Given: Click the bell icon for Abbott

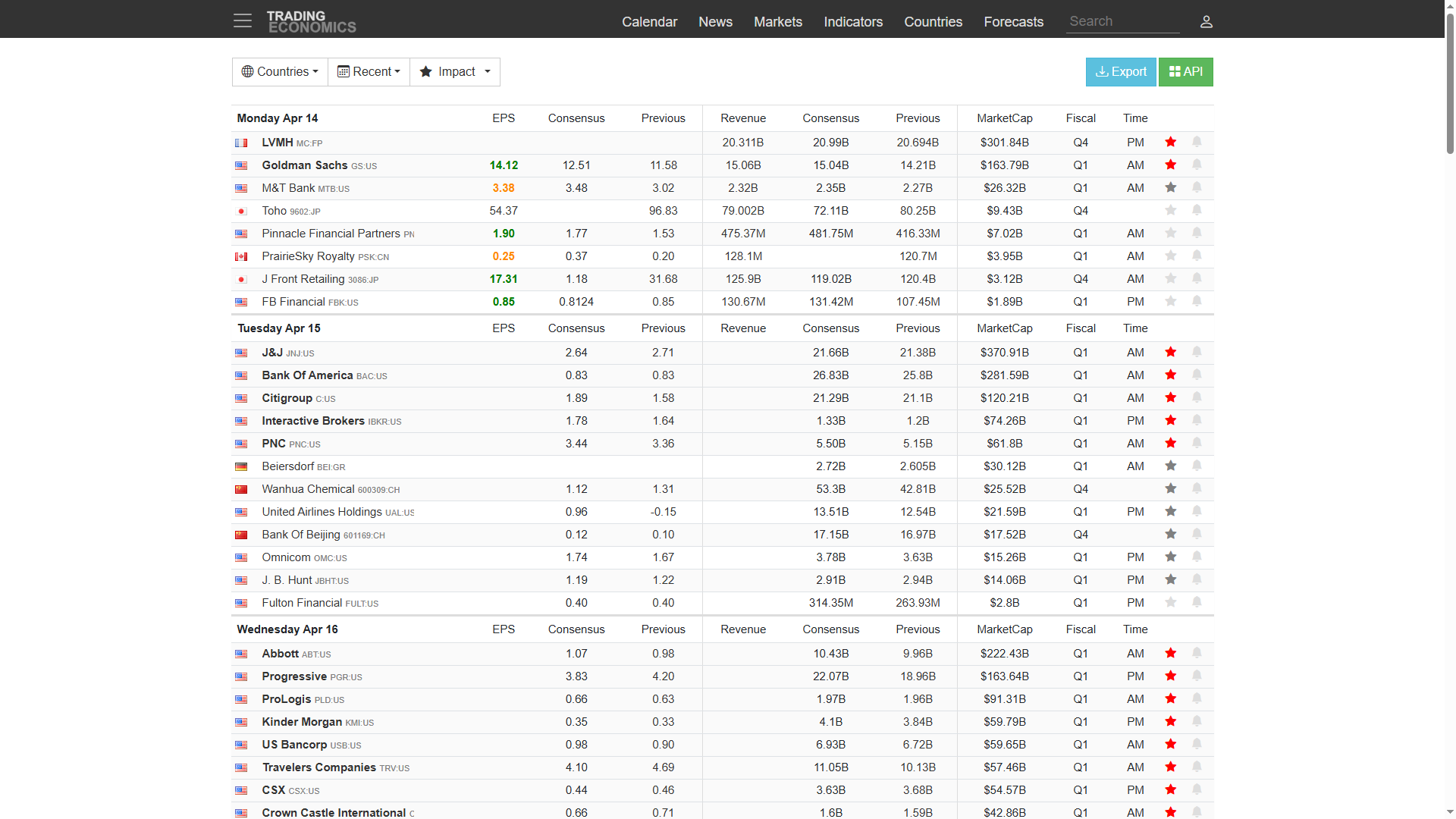Looking at the screenshot, I should coord(1197,653).
